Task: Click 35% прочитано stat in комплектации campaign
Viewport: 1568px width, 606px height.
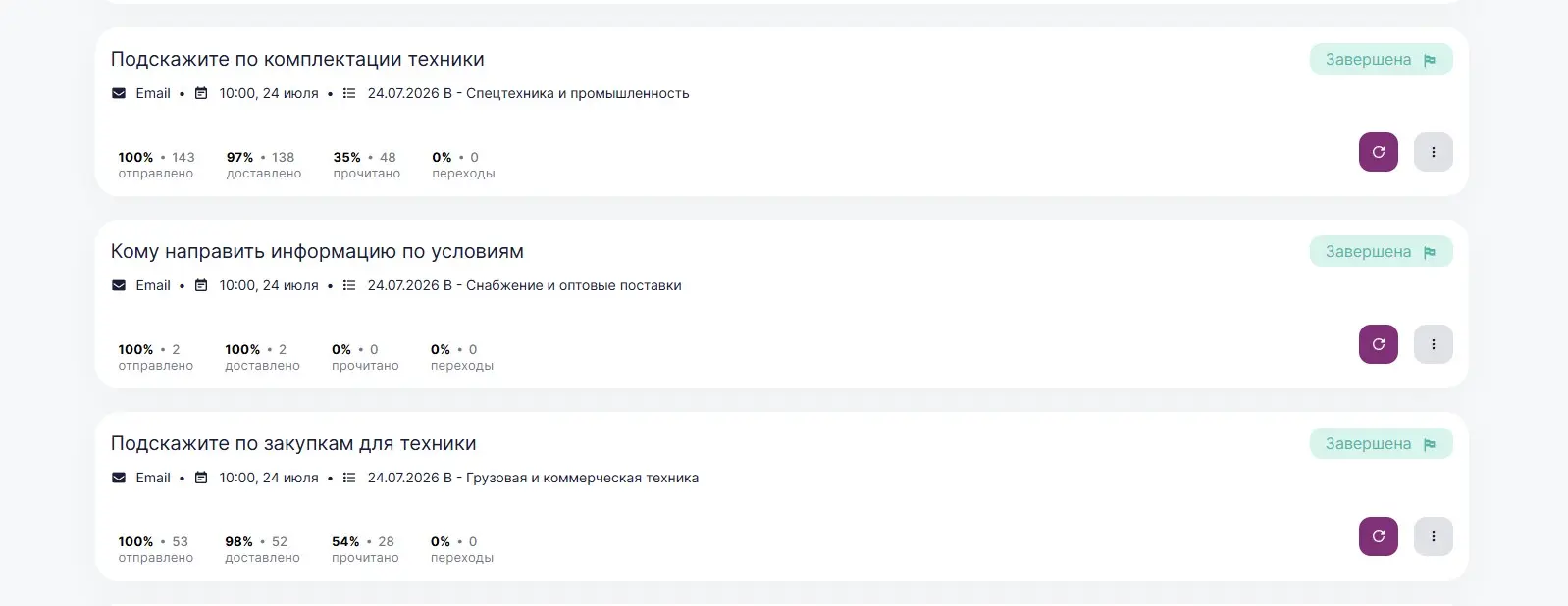Action: [x=366, y=164]
